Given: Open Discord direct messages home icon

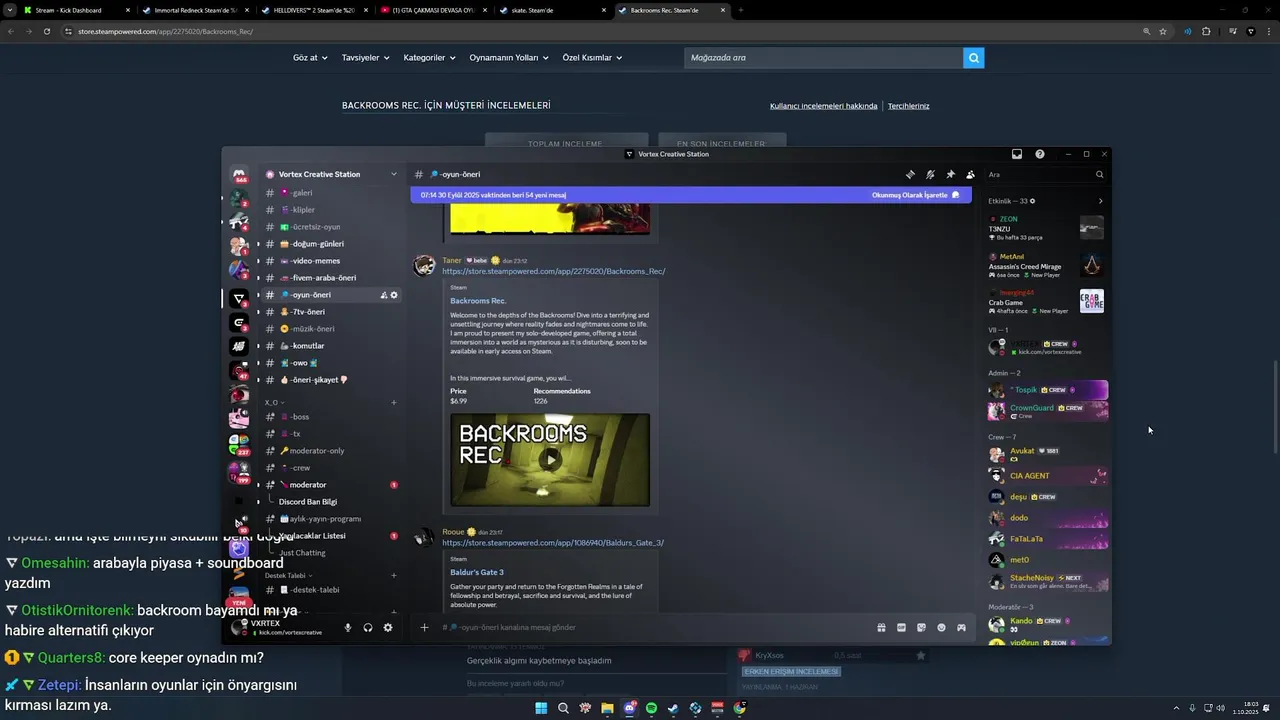Looking at the screenshot, I should (239, 175).
